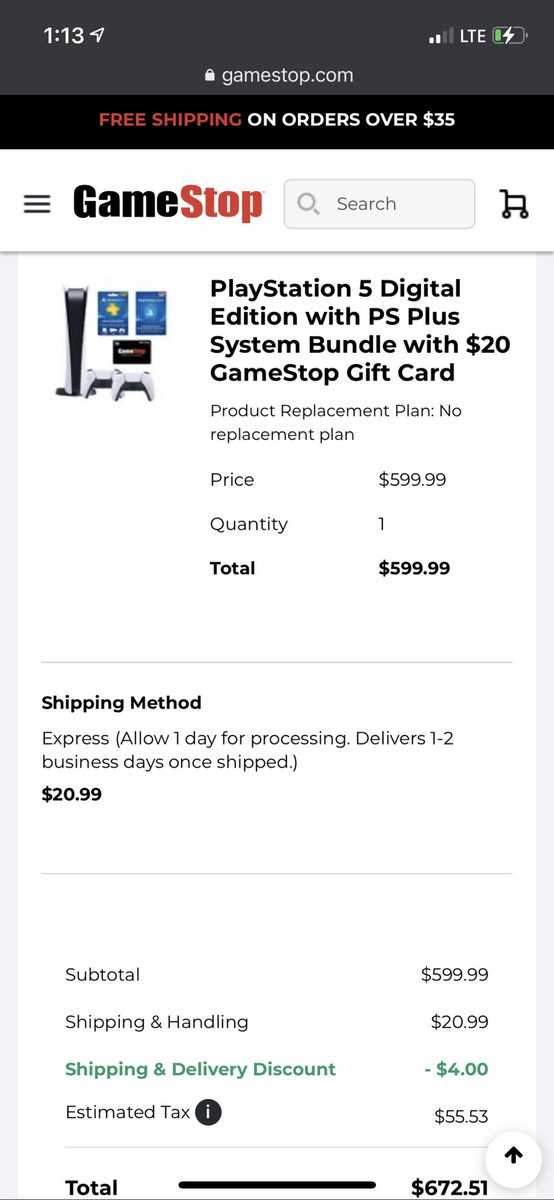Tap the iOS home indicator bar
The height and width of the screenshot is (1200, 554).
[277, 1186]
